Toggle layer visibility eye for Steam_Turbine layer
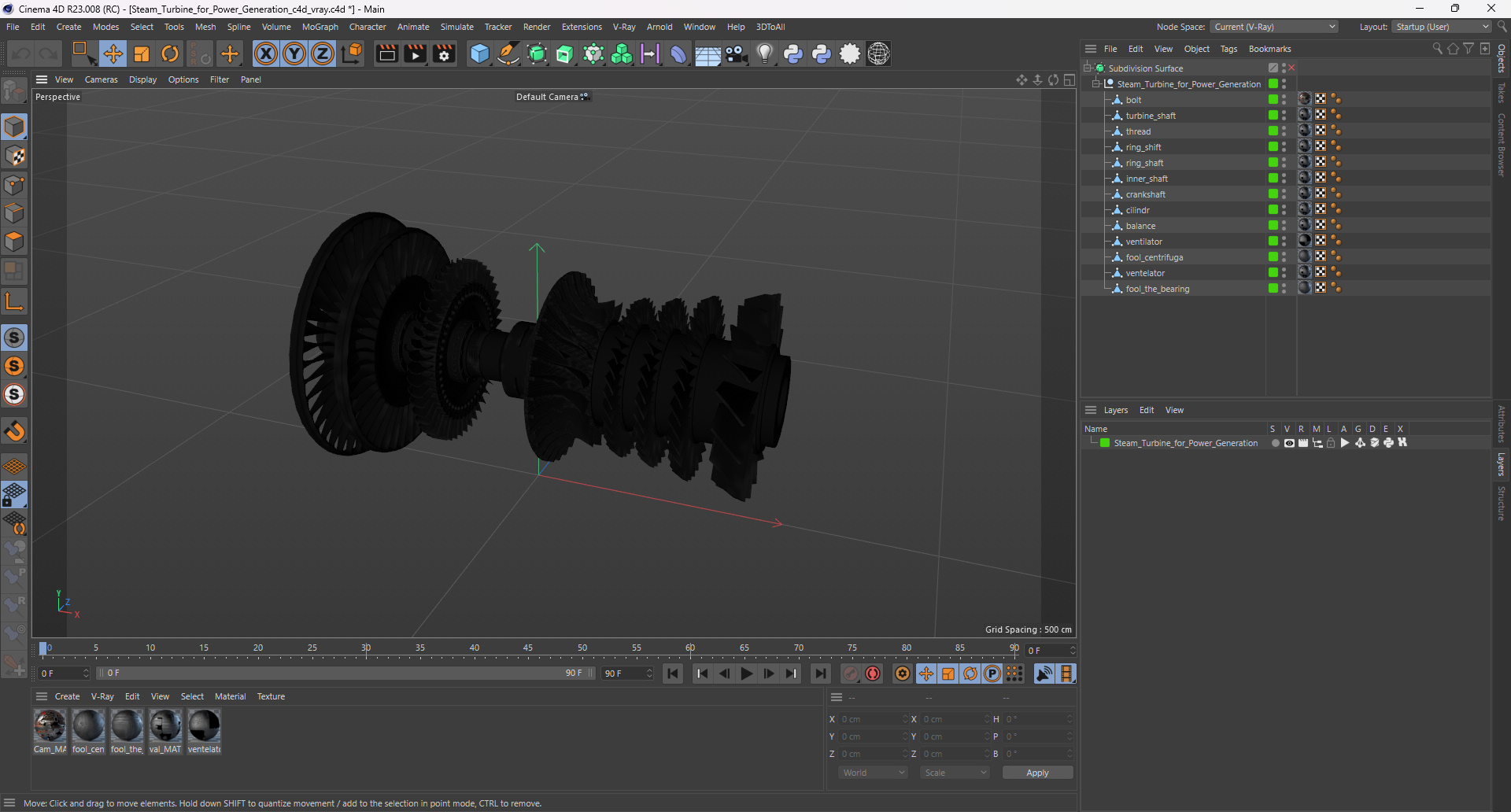Image resolution: width=1511 pixels, height=812 pixels. pyautogui.click(x=1289, y=443)
